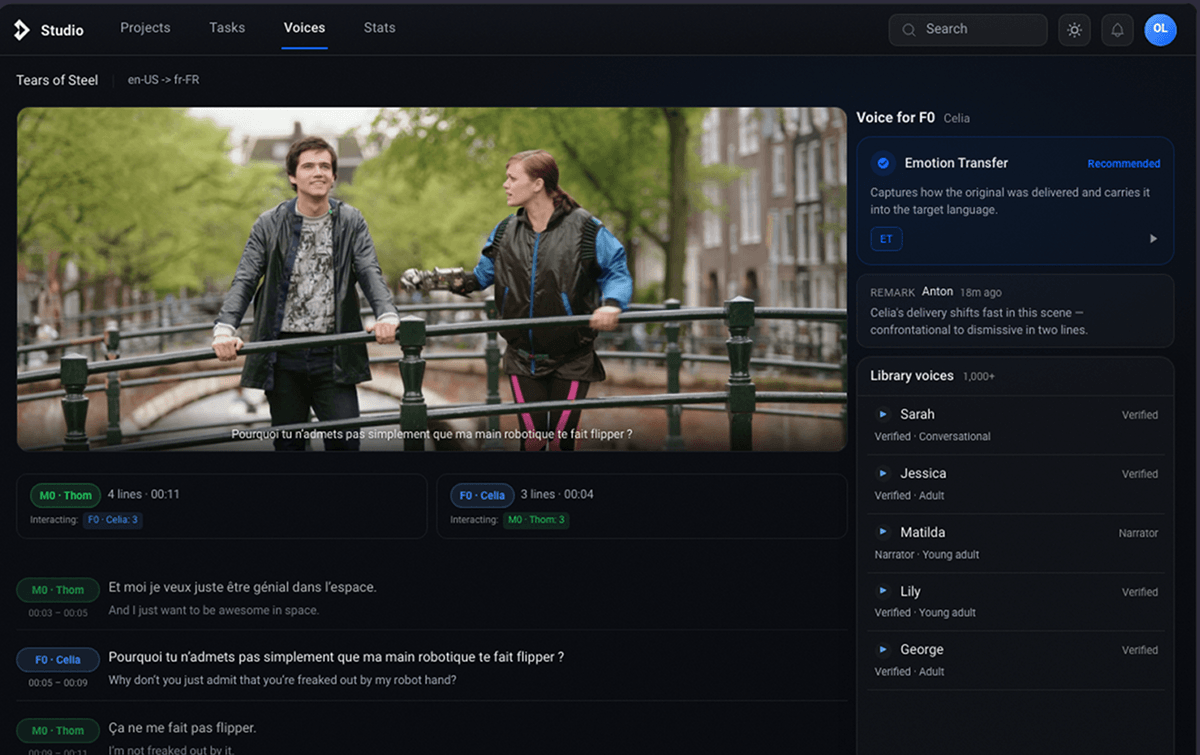Choose the Jessica library voice name
This screenshot has height=755, width=1200.
pyautogui.click(x=923, y=473)
